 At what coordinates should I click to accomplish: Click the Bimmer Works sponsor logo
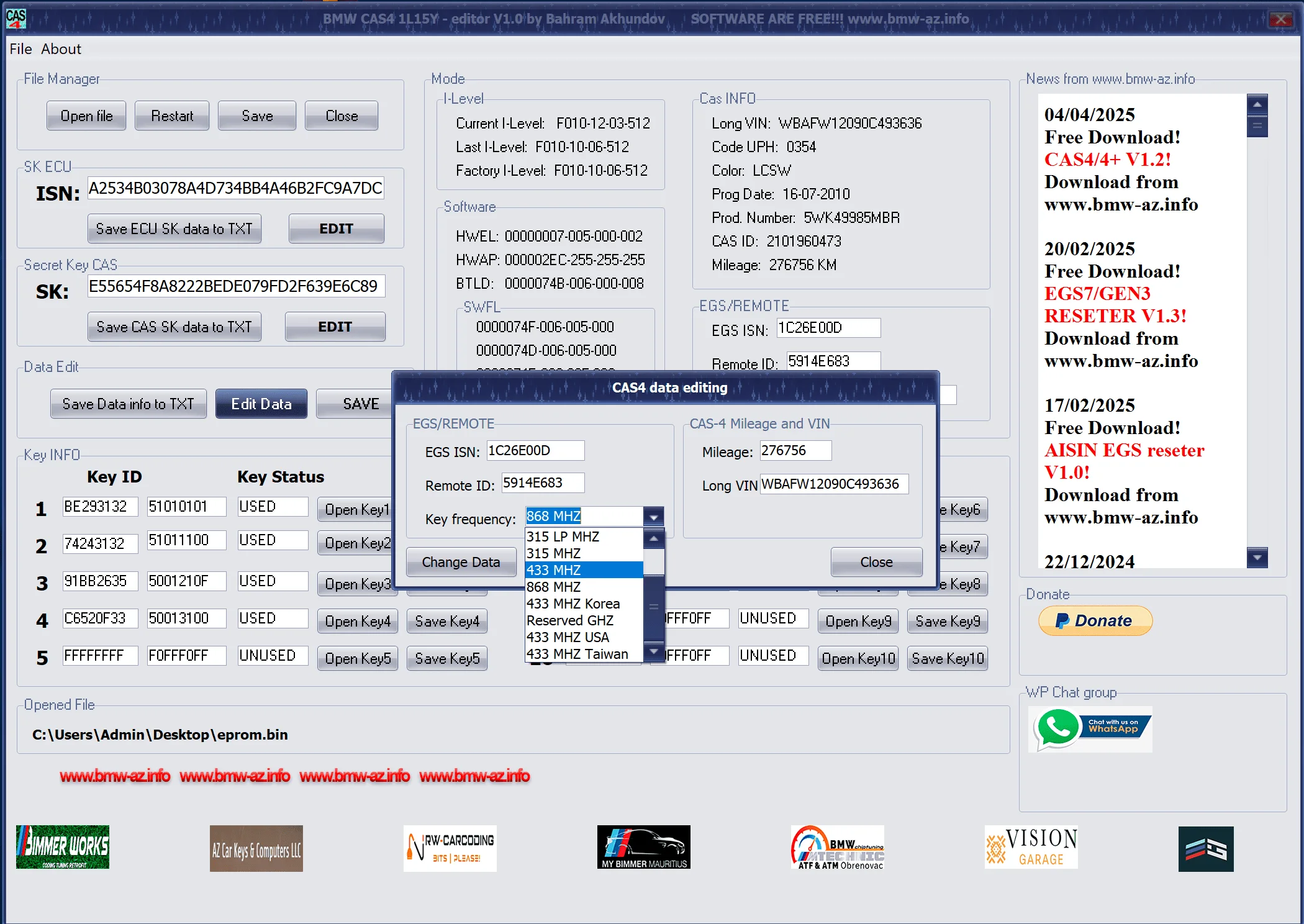coord(63,847)
